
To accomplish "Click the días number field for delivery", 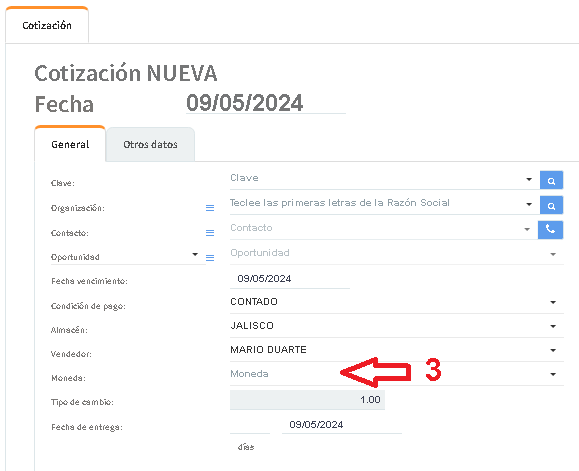I will 250,425.
